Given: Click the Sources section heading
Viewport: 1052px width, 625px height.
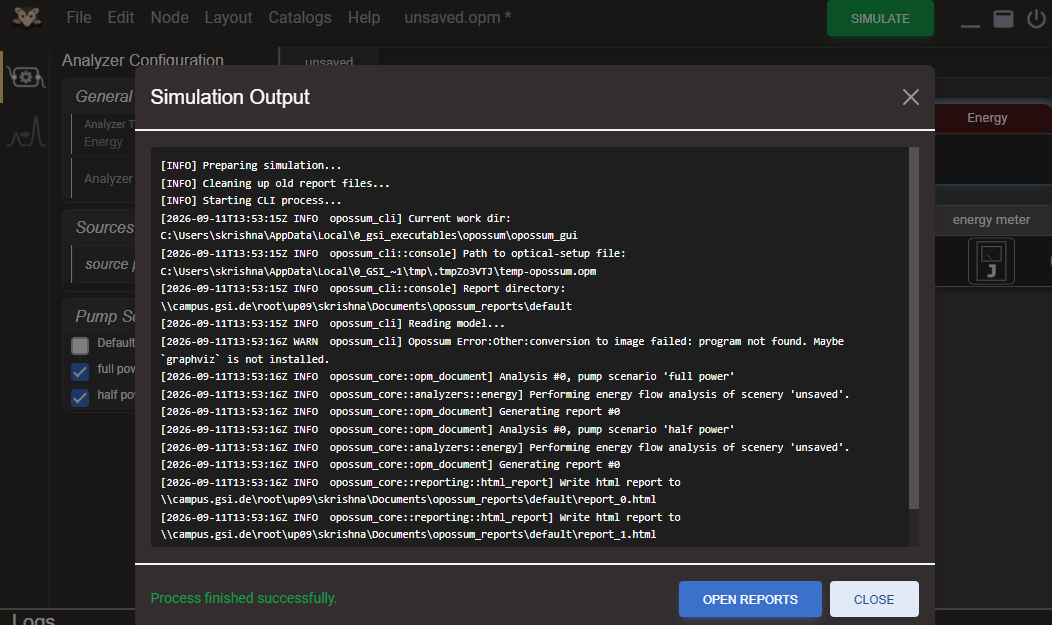Looking at the screenshot, I should pyautogui.click(x=105, y=227).
